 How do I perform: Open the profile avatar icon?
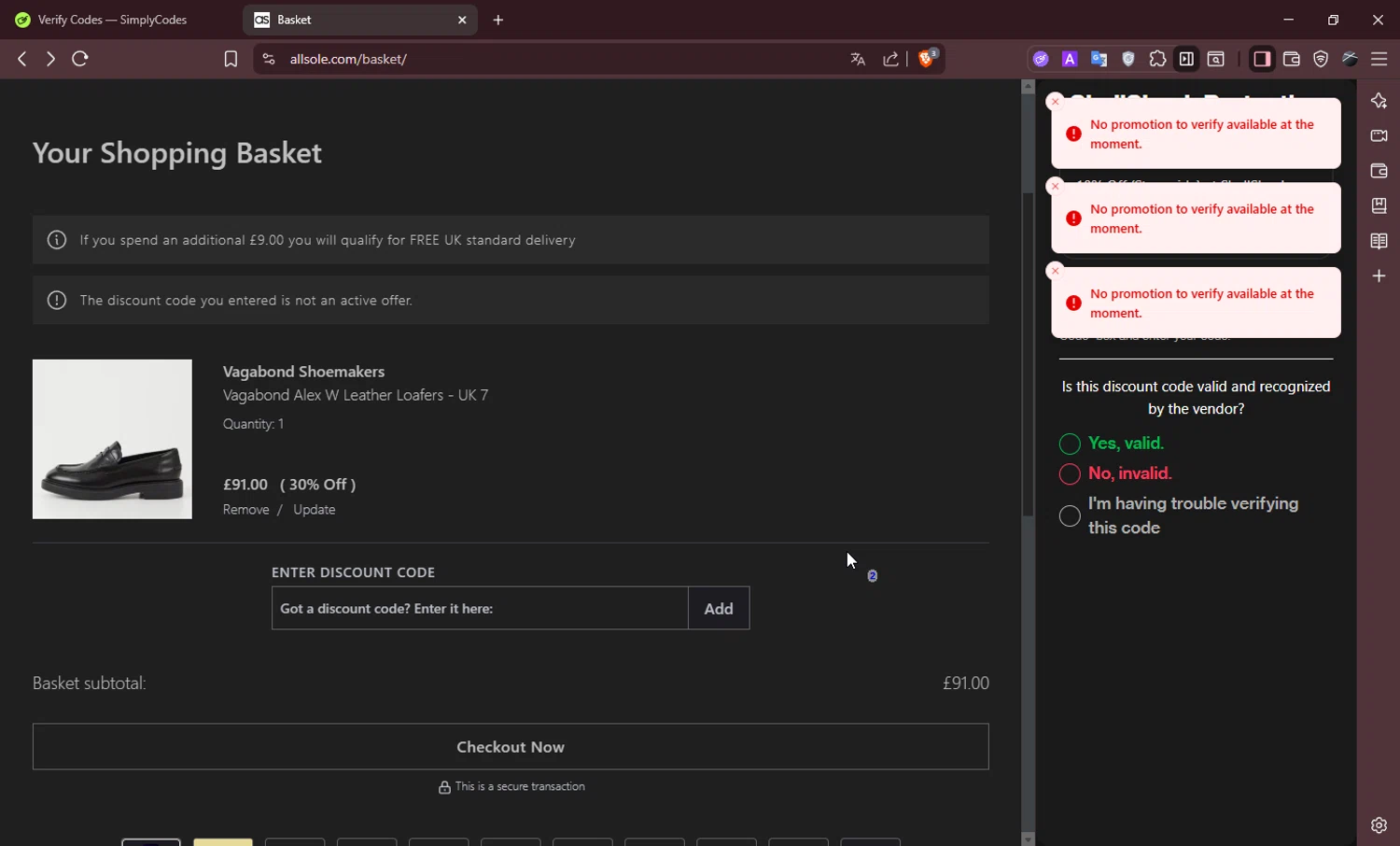(1350, 59)
